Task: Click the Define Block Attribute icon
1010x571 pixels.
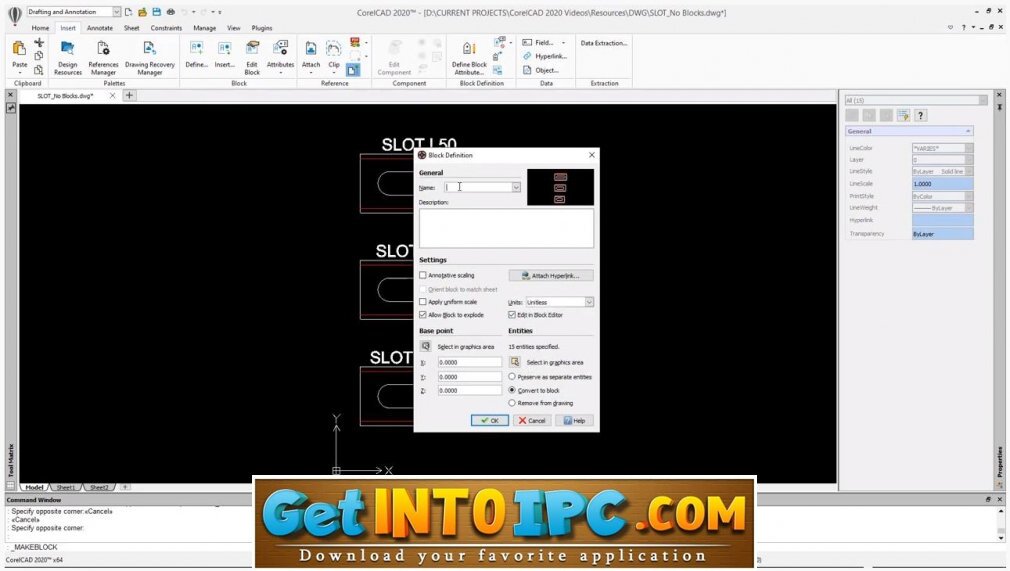Action: click(469, 49)
